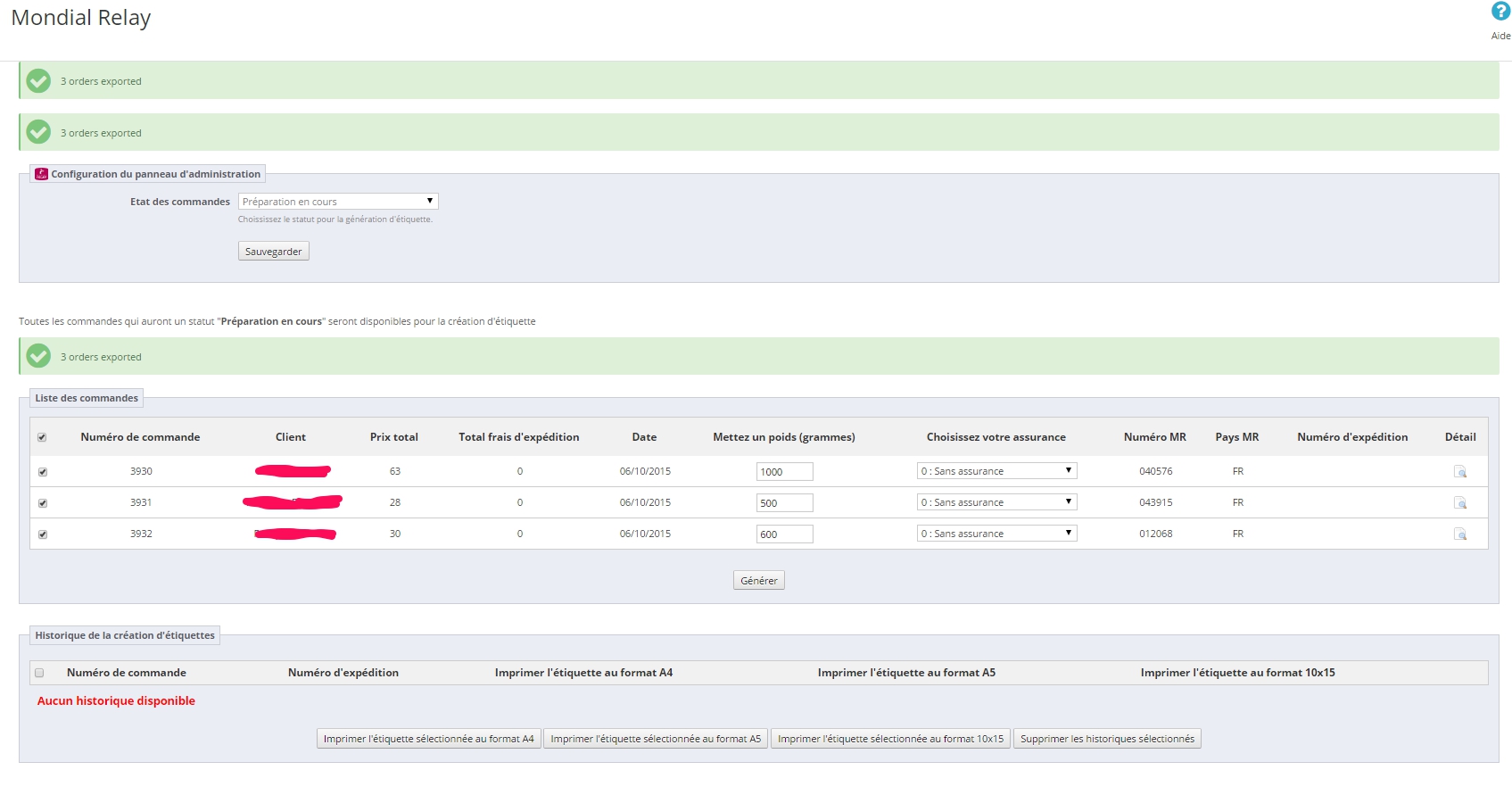Check the select-all checkbox in label history table
Viewport: 1512px width, 795px height.
[39, 673]
